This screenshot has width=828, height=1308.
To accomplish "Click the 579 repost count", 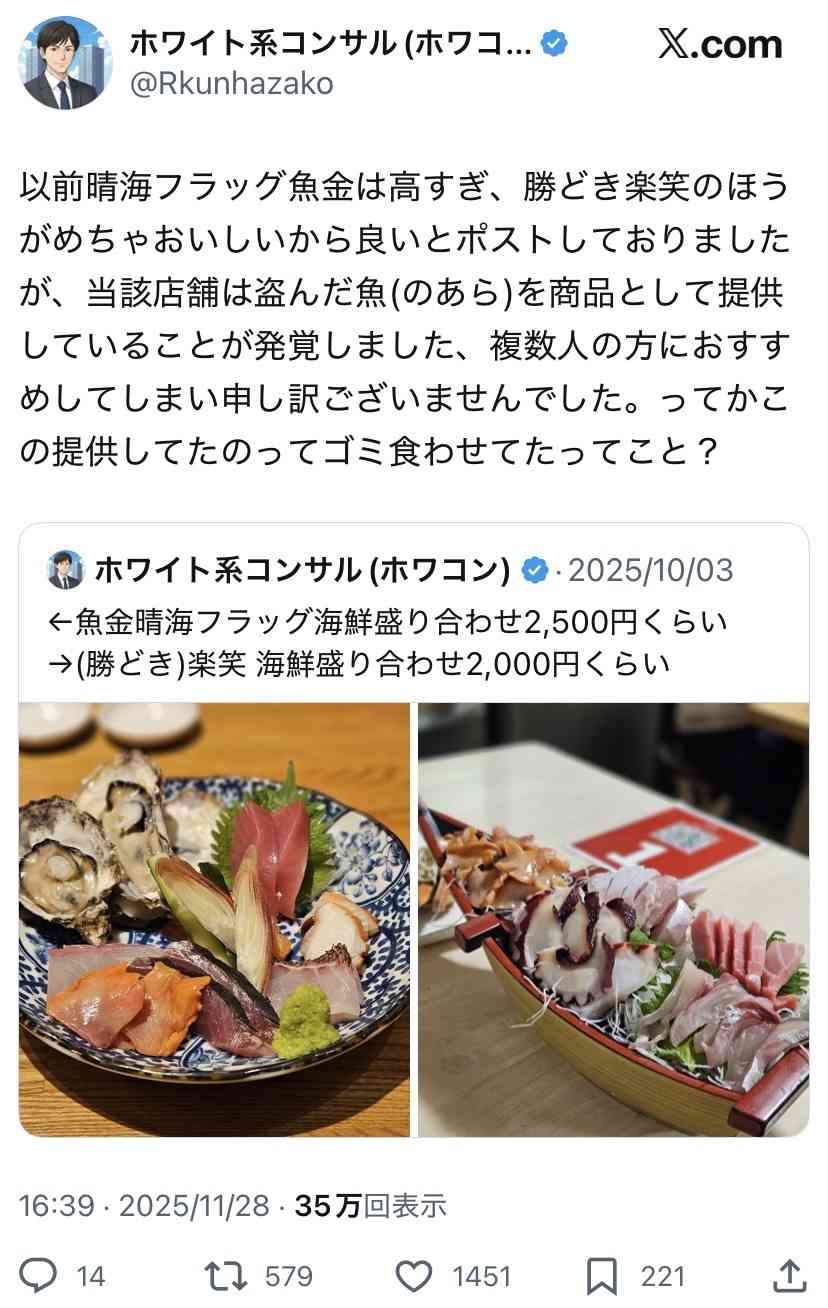I will click(x=289, y=1276).
